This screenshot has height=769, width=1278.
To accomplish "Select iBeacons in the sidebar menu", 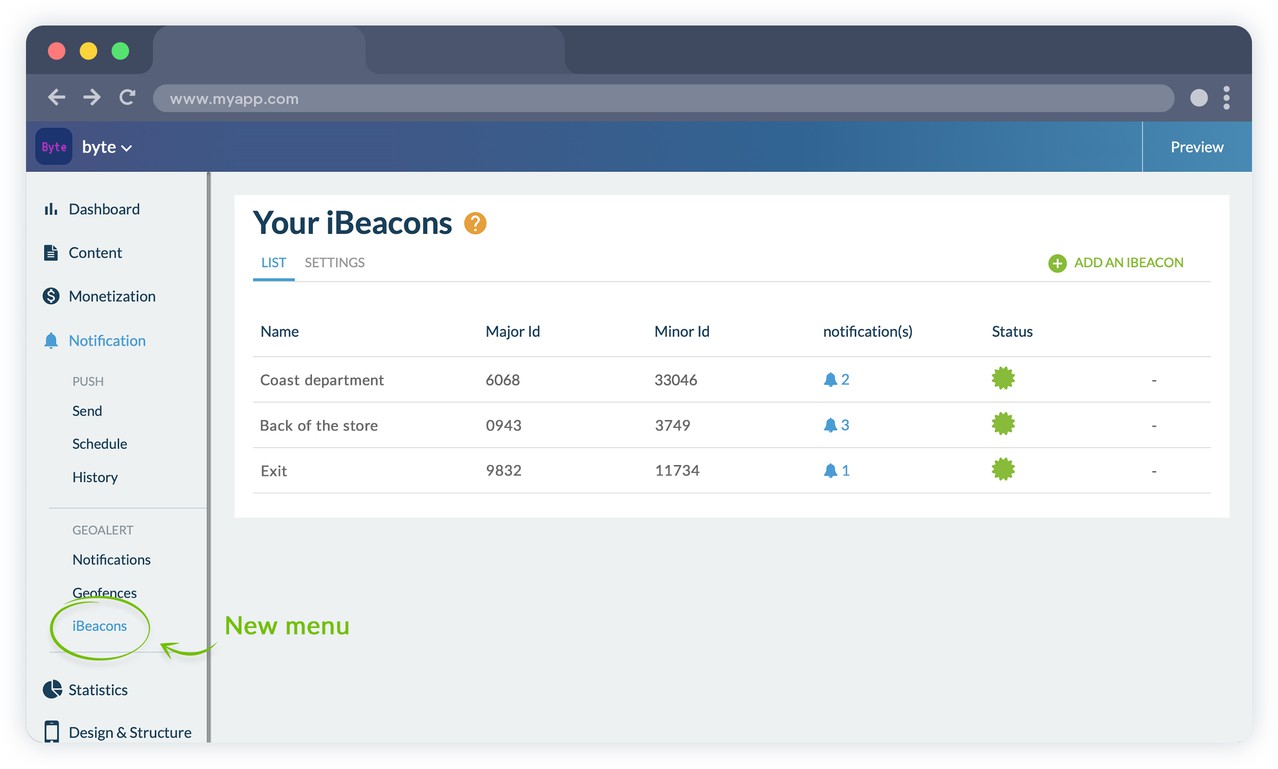I will (100, 626).
